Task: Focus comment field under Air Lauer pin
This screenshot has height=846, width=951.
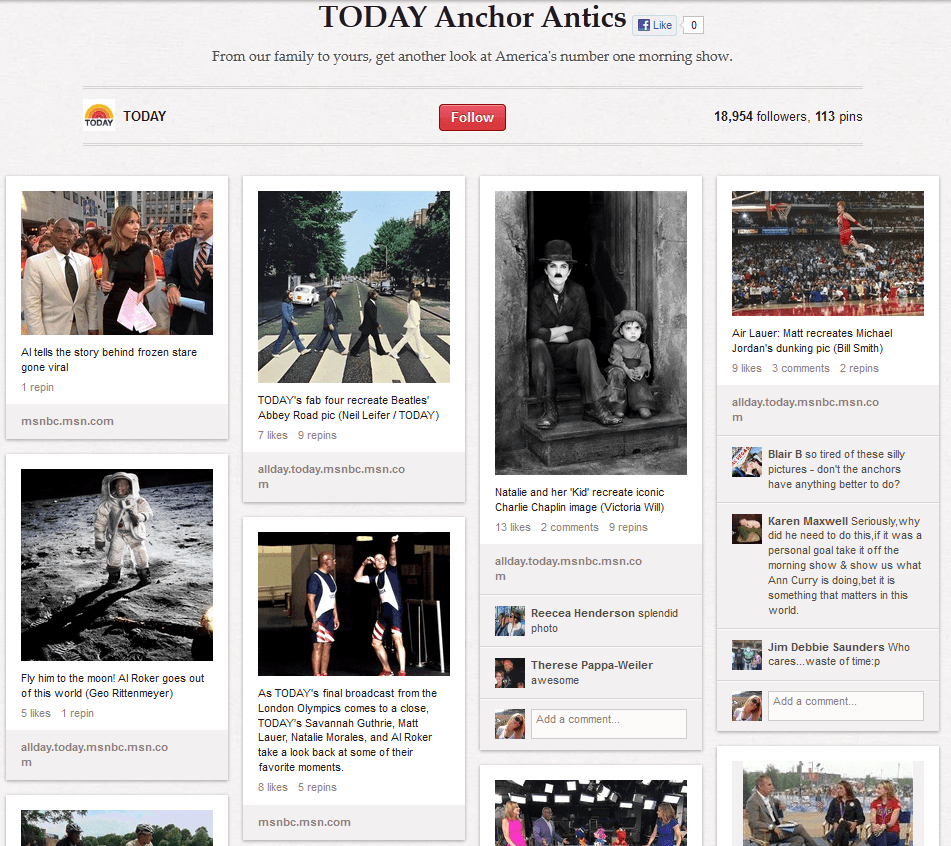Action: point(845,705)
